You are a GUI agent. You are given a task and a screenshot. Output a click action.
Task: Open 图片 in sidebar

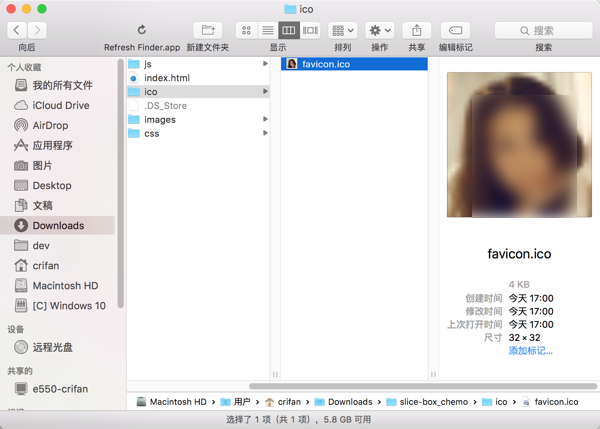pos(57,165)
